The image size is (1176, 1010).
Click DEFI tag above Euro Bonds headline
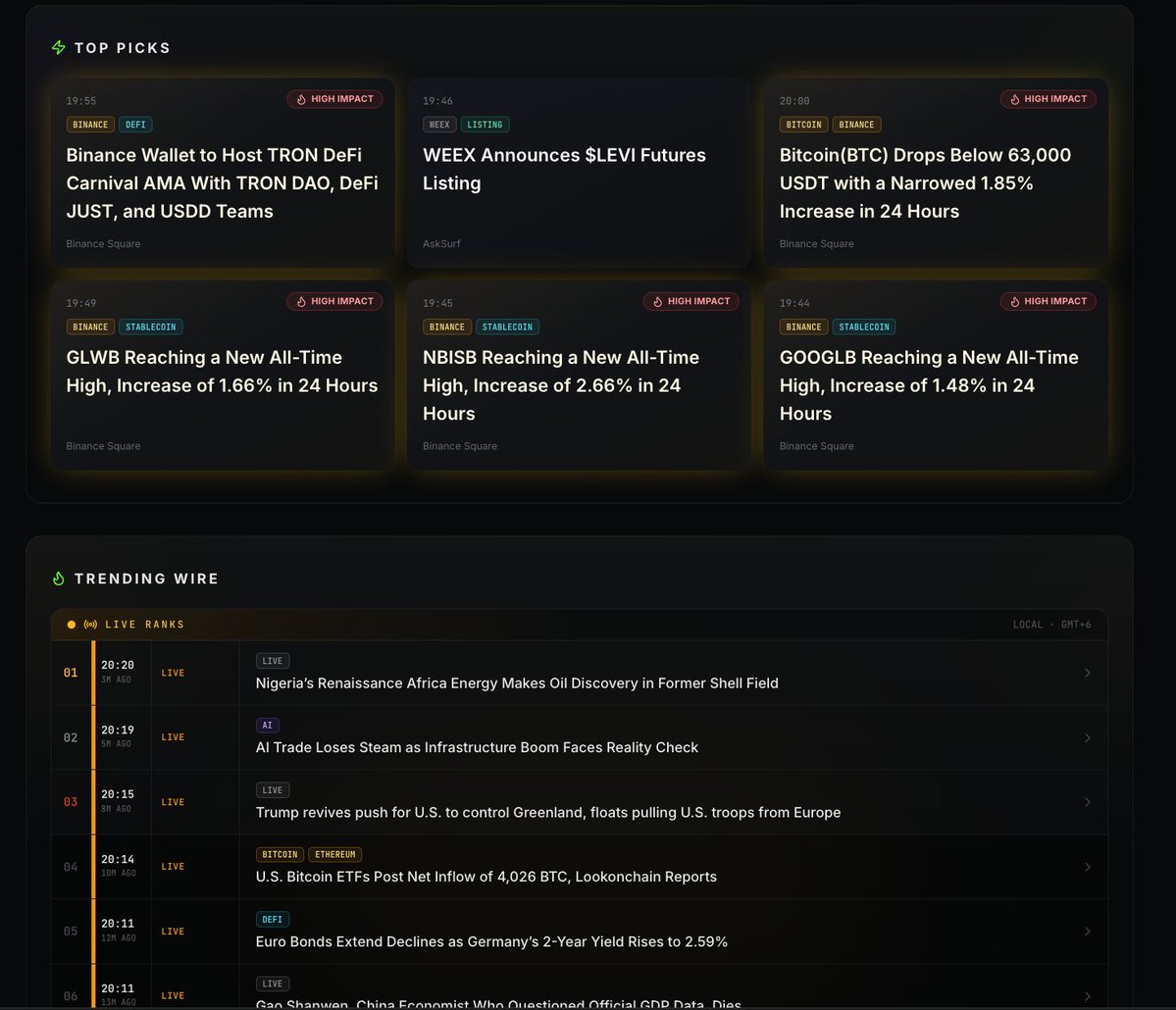point(273,919)
